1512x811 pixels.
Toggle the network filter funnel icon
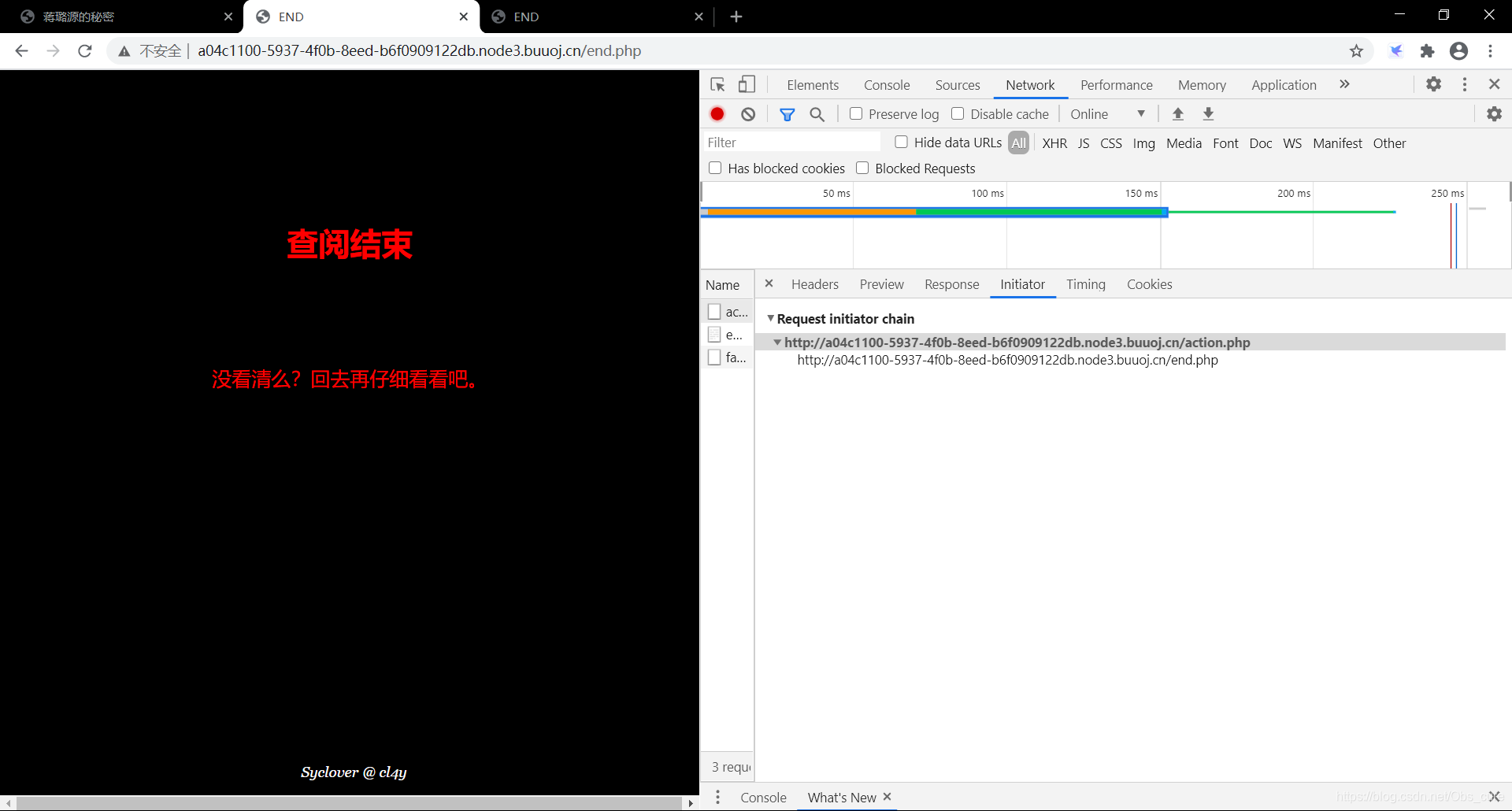click(787, 114)
